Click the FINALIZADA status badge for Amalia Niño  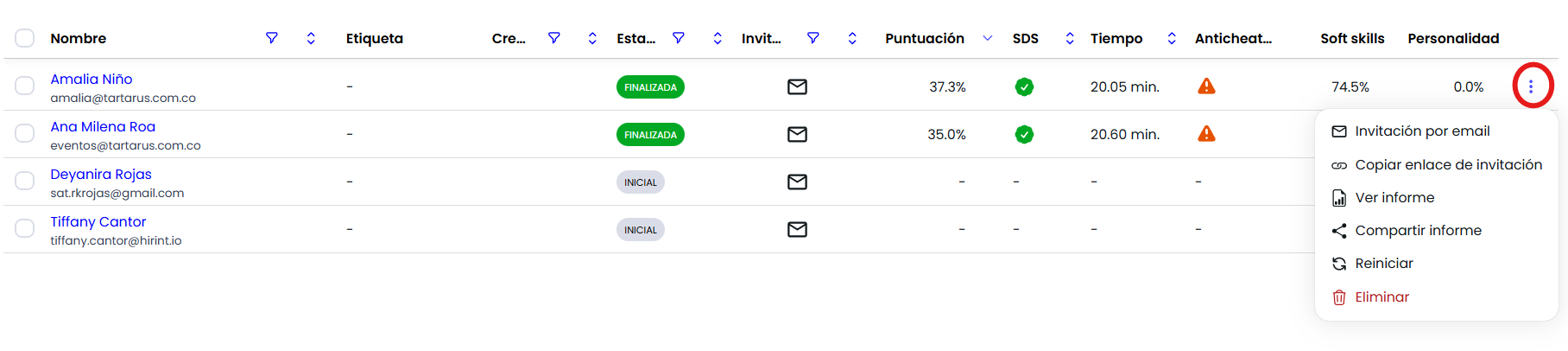click(650, 87)
